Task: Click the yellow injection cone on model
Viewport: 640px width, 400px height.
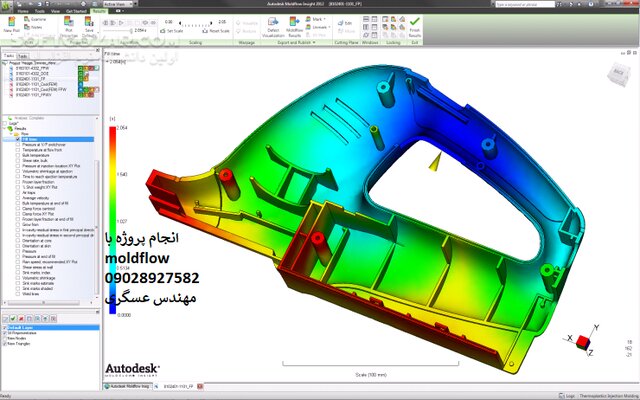Action: pyautogui.click(x=435, y=161)
